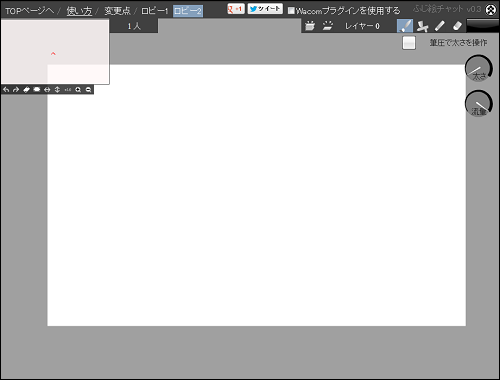This screenshot has width=500, height=380.
Task: Flip canvas vertically with the up-down arrow icon
Action: (57, 90)
